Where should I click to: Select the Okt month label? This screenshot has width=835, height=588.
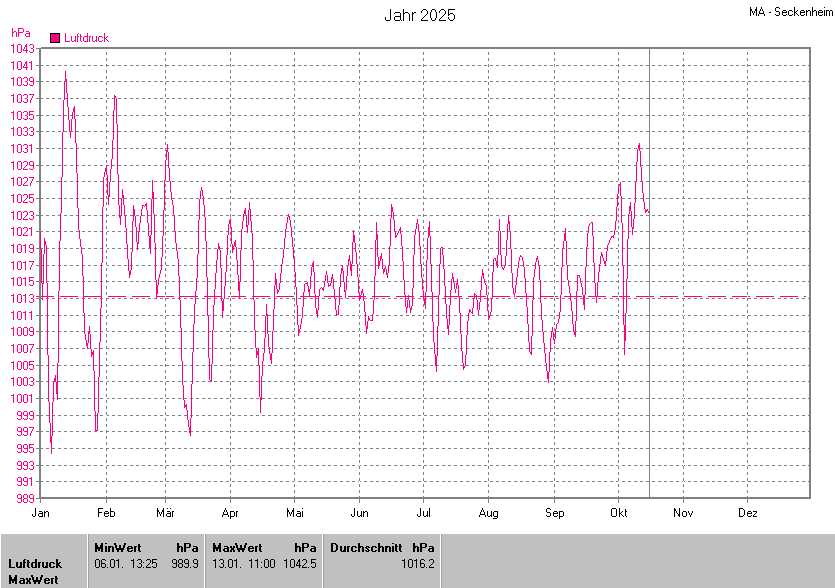click(618, 513)
